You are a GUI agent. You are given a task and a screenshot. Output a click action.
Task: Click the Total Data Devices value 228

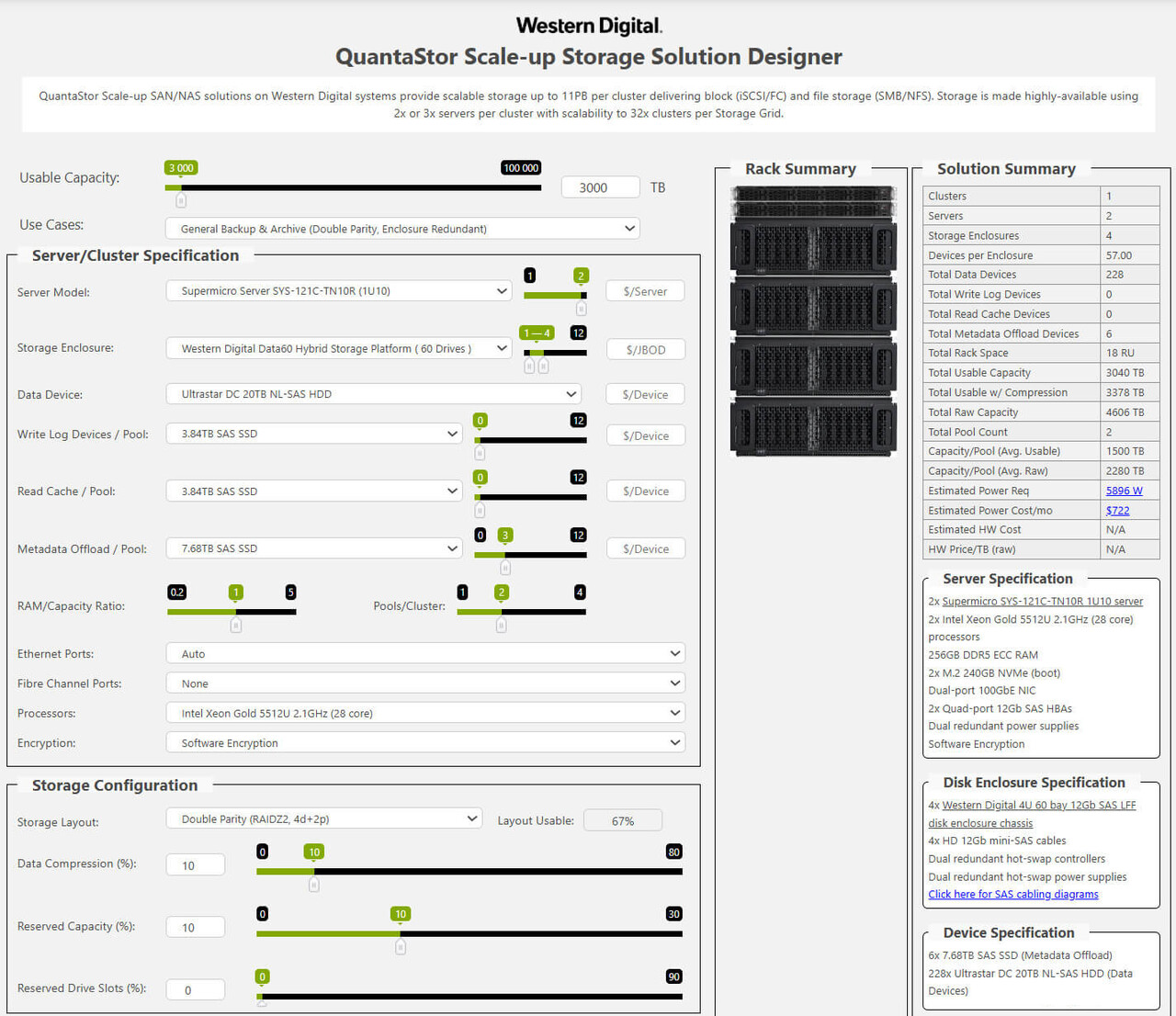tap(1115, 275)
